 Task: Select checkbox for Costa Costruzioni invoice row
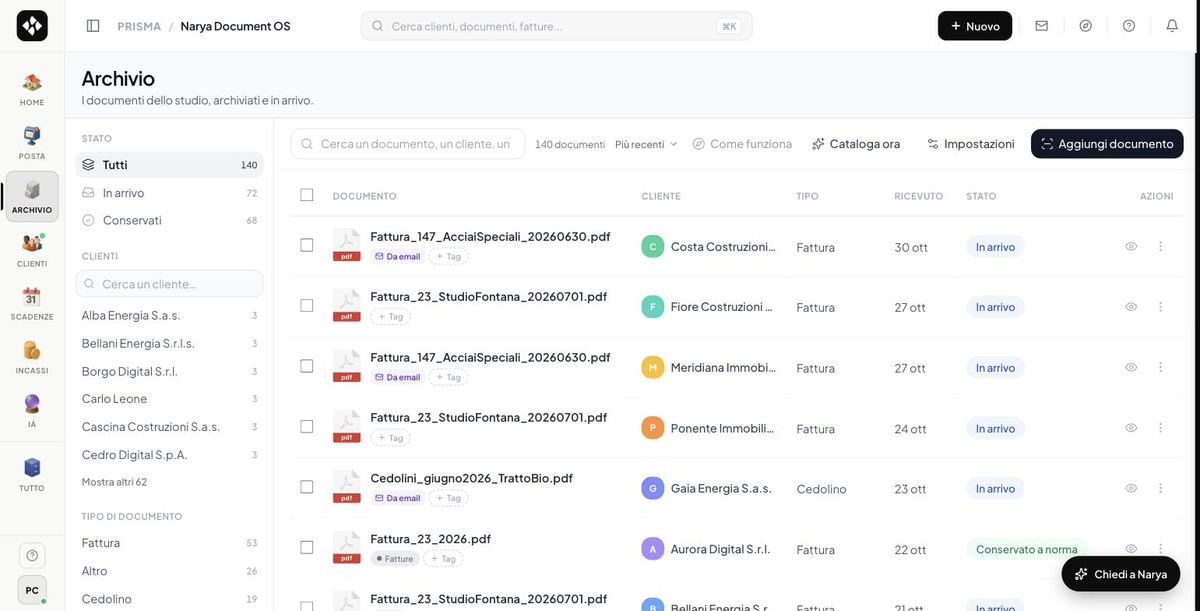pos(307,245)
